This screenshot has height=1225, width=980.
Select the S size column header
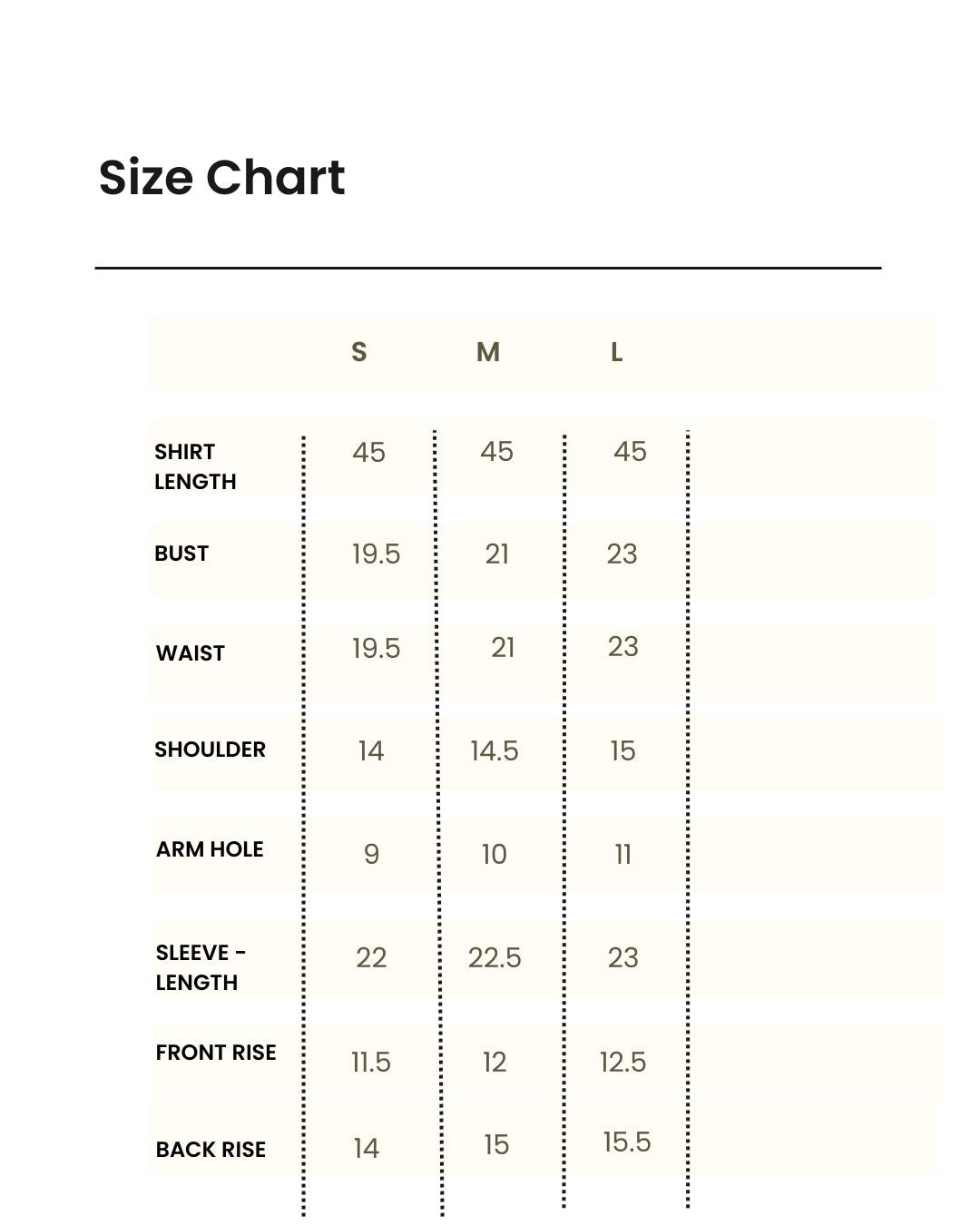click(359, 352)
